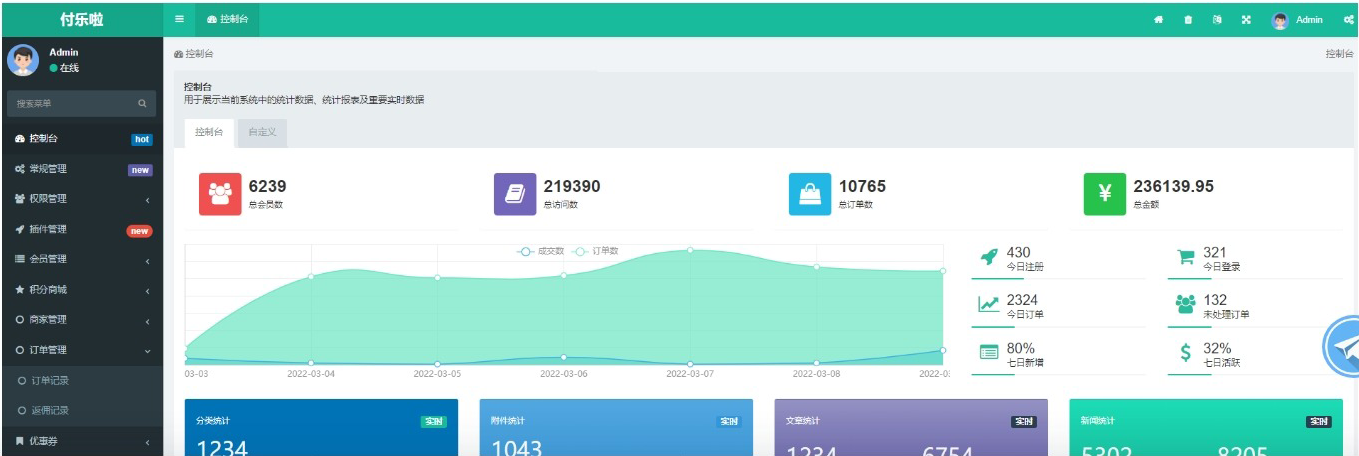1359x456 pixels.
Task: Click the floating paper plane icon
Action: pos(1345,347)
